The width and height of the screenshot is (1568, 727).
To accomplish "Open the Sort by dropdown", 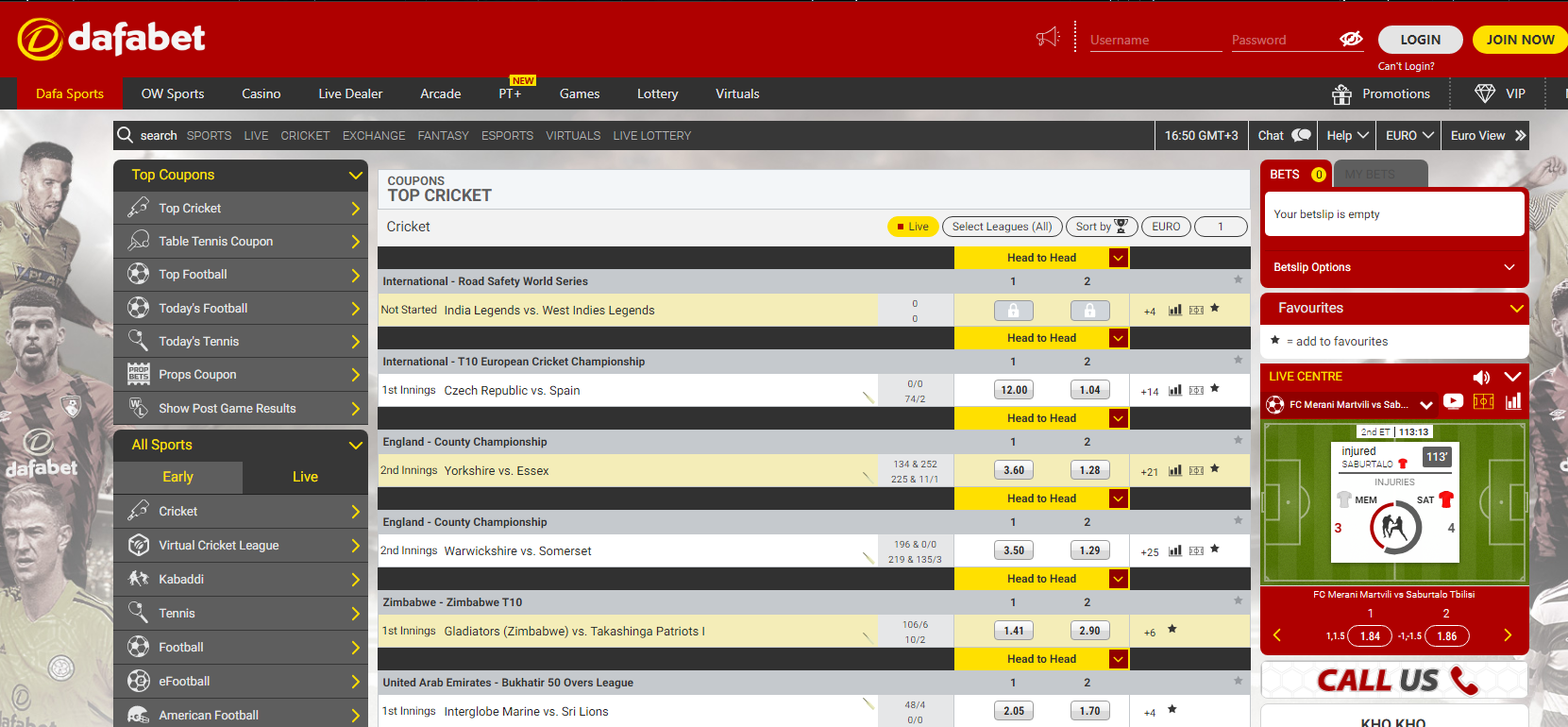I will 1102,227.
